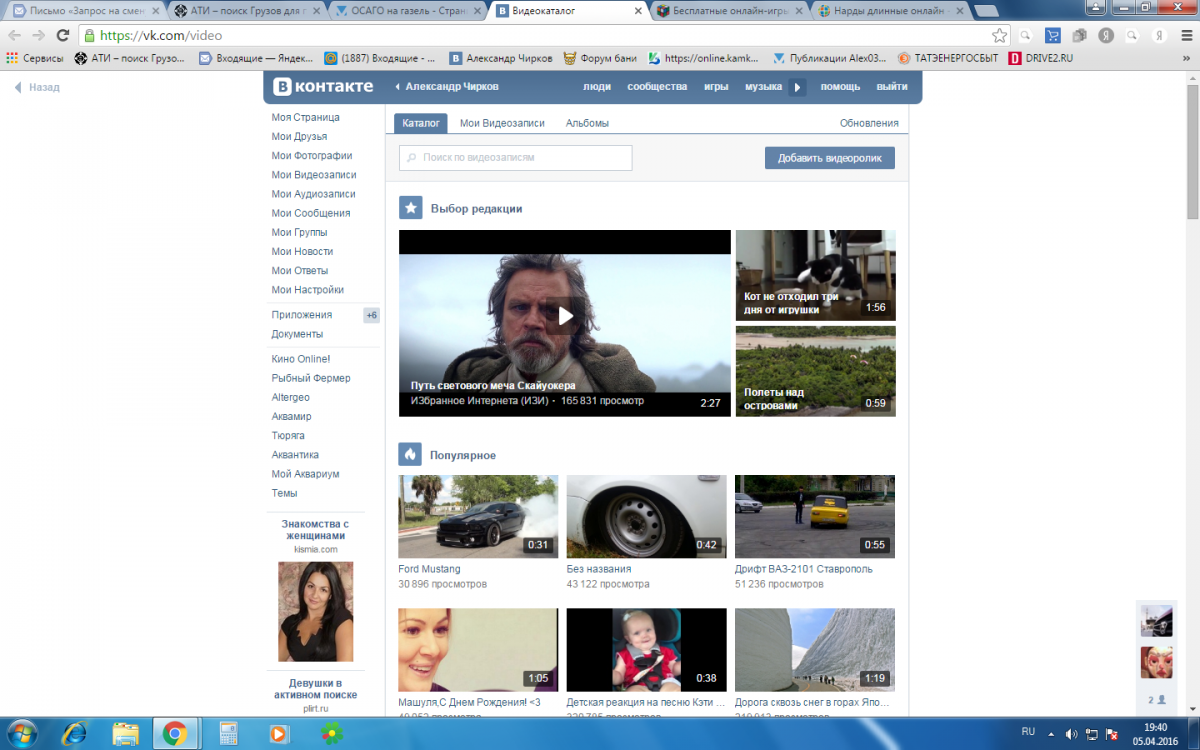Click the Добавить видеоролик button

coord(830,158)
